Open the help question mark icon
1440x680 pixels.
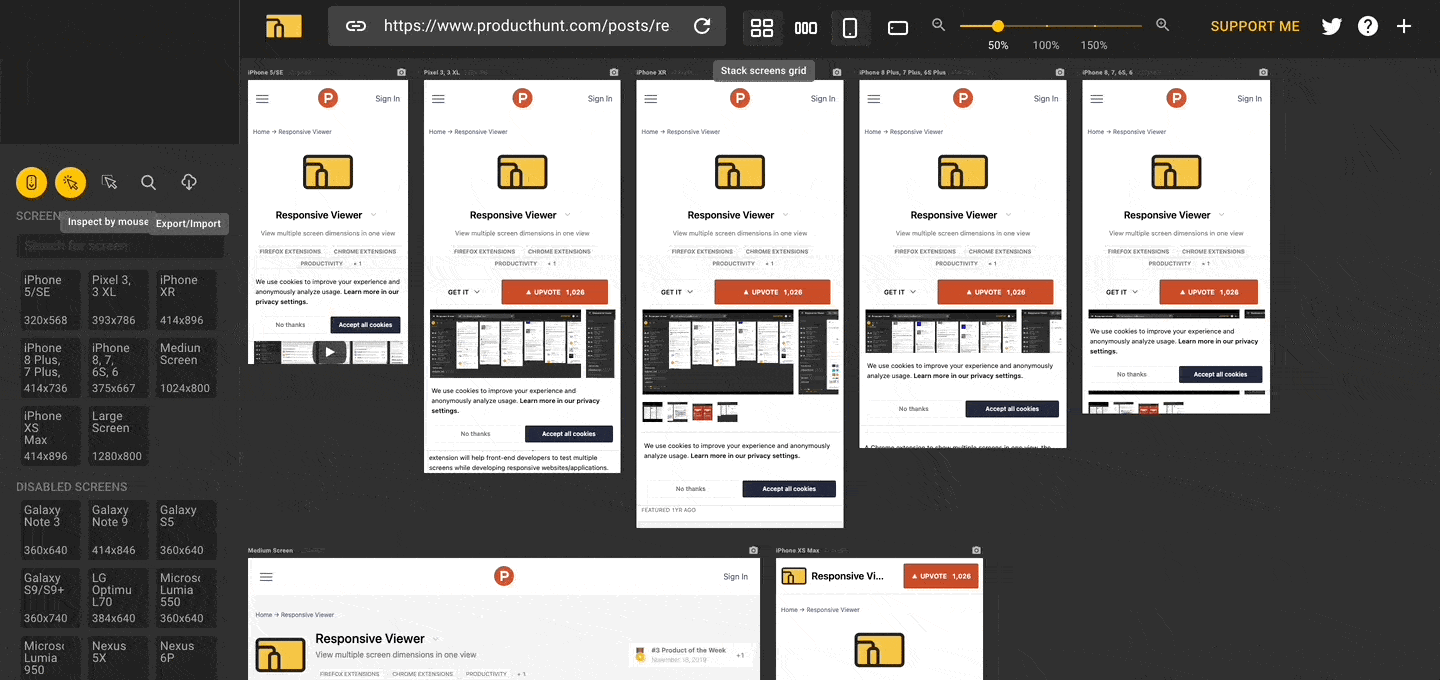pyautogui.click(x=1368, y=26)
